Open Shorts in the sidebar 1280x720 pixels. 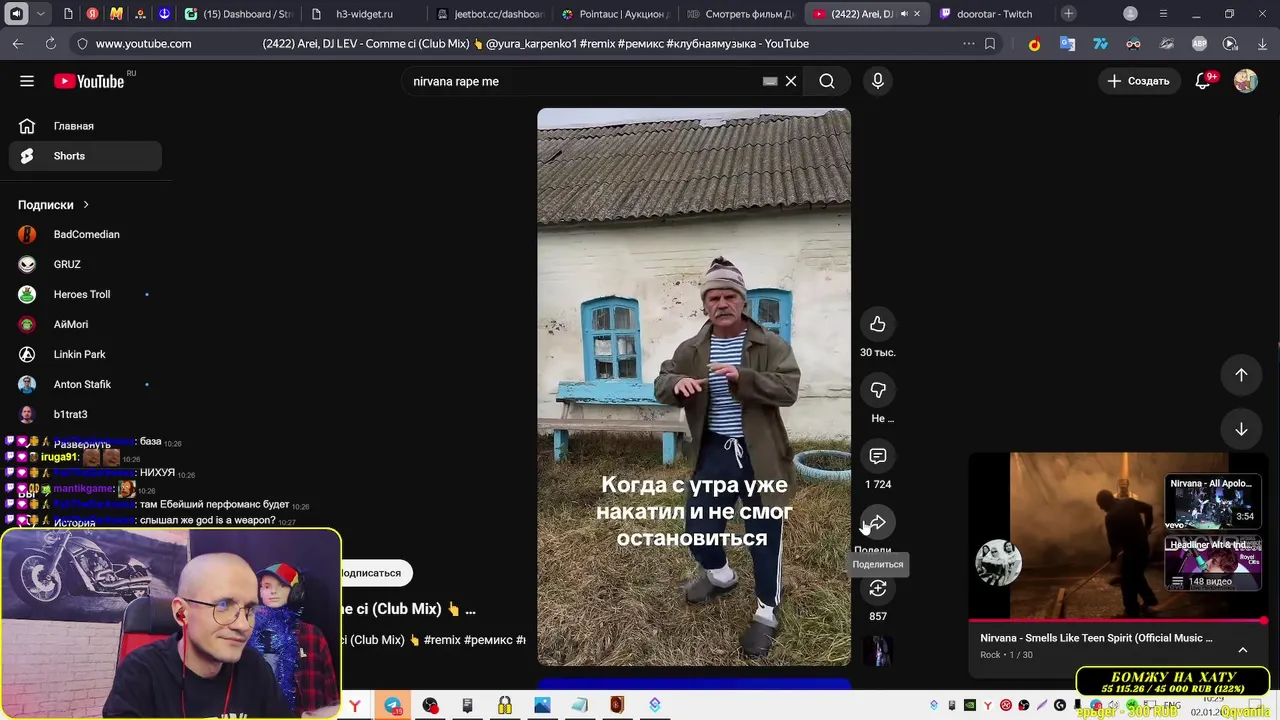coord(86,156)
